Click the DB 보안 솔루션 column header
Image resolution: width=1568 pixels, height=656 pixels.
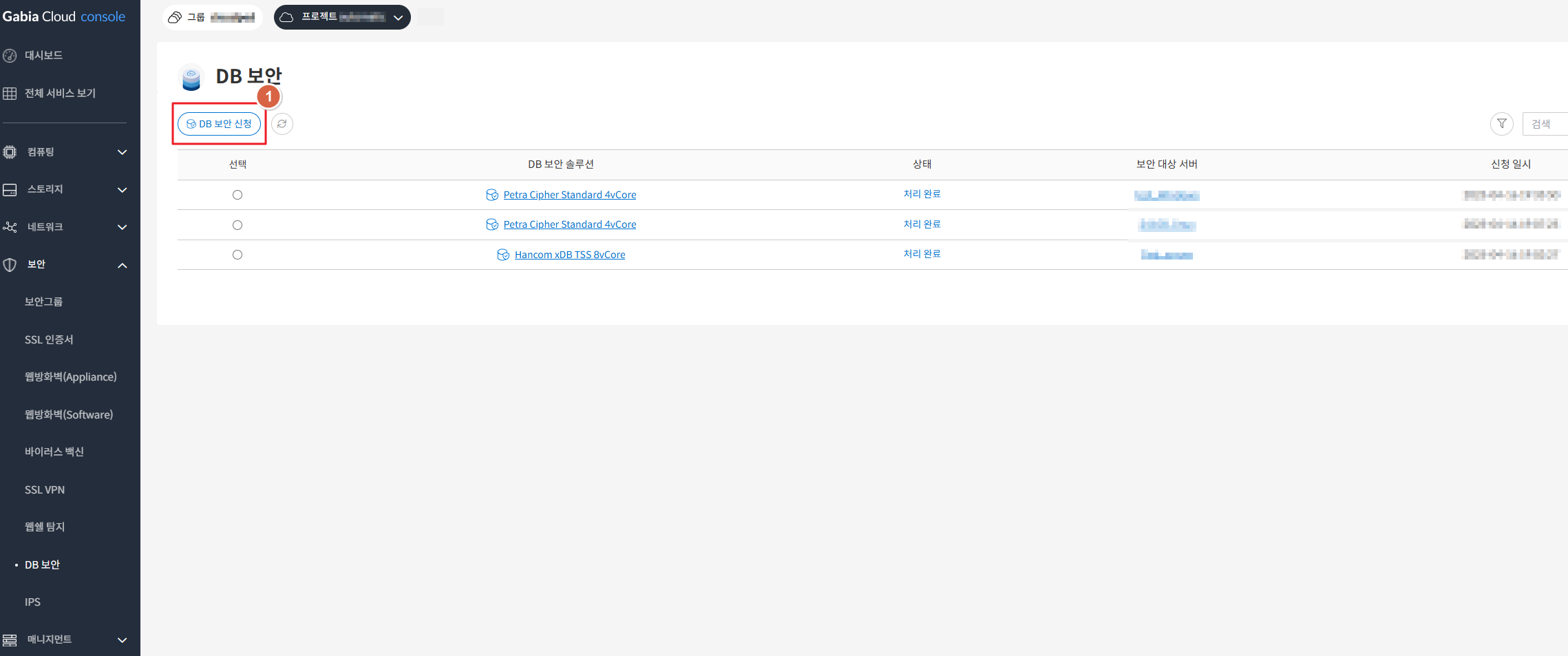[x=561, y=164]
